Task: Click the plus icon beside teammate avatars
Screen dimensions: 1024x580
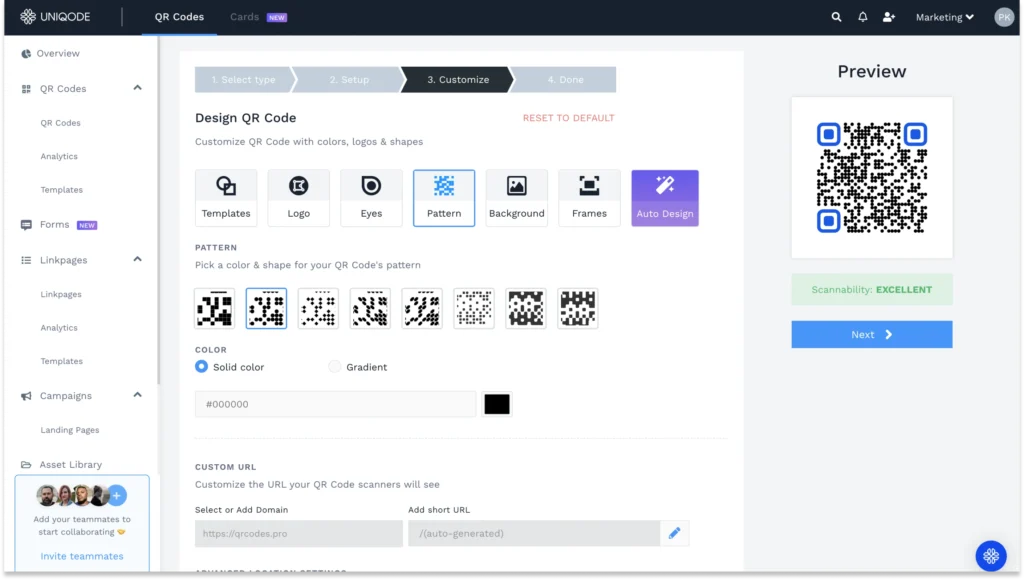Action: (x=117, y=496)
